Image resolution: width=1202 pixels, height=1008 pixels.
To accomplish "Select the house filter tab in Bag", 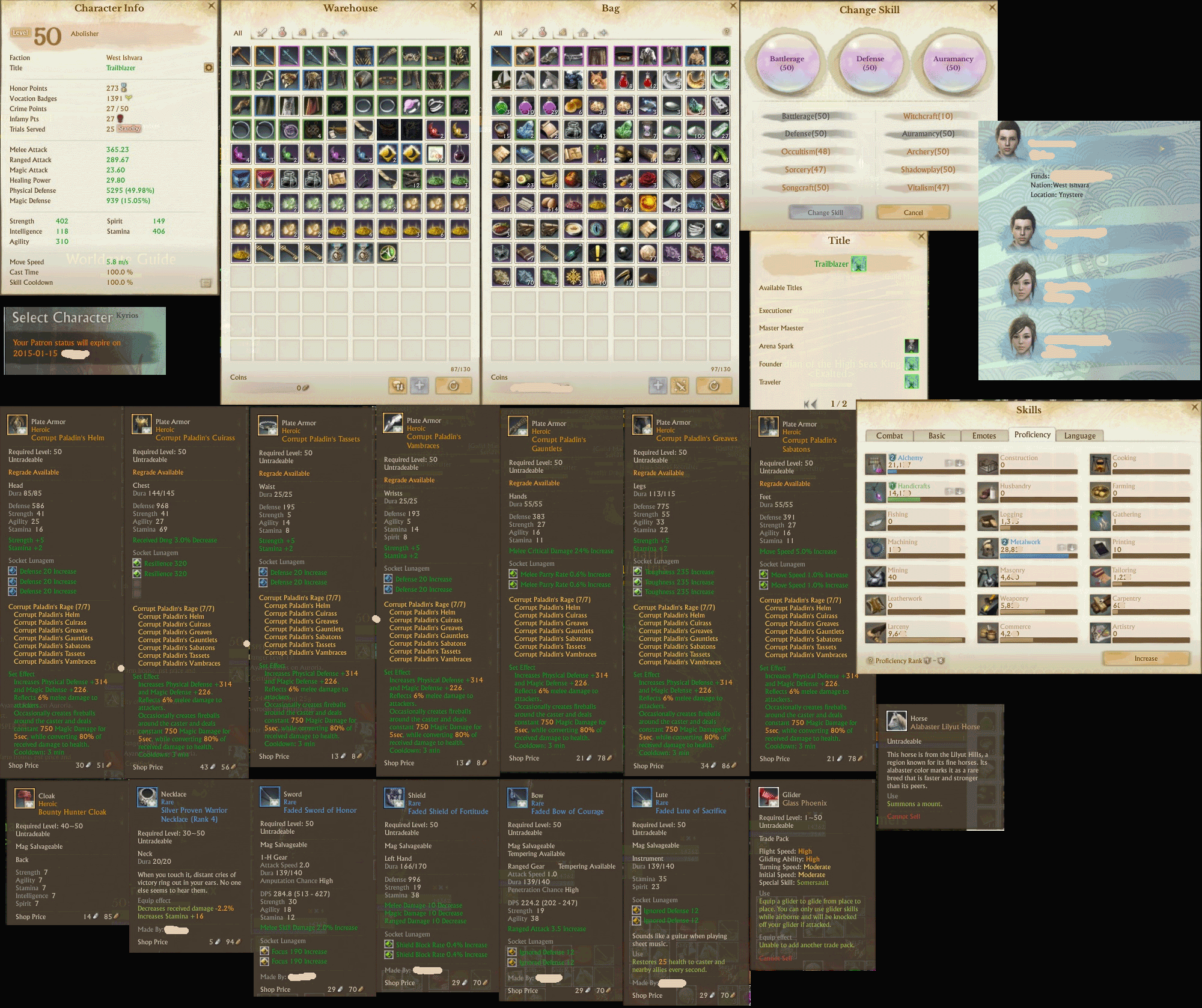I will coord(583,32).
